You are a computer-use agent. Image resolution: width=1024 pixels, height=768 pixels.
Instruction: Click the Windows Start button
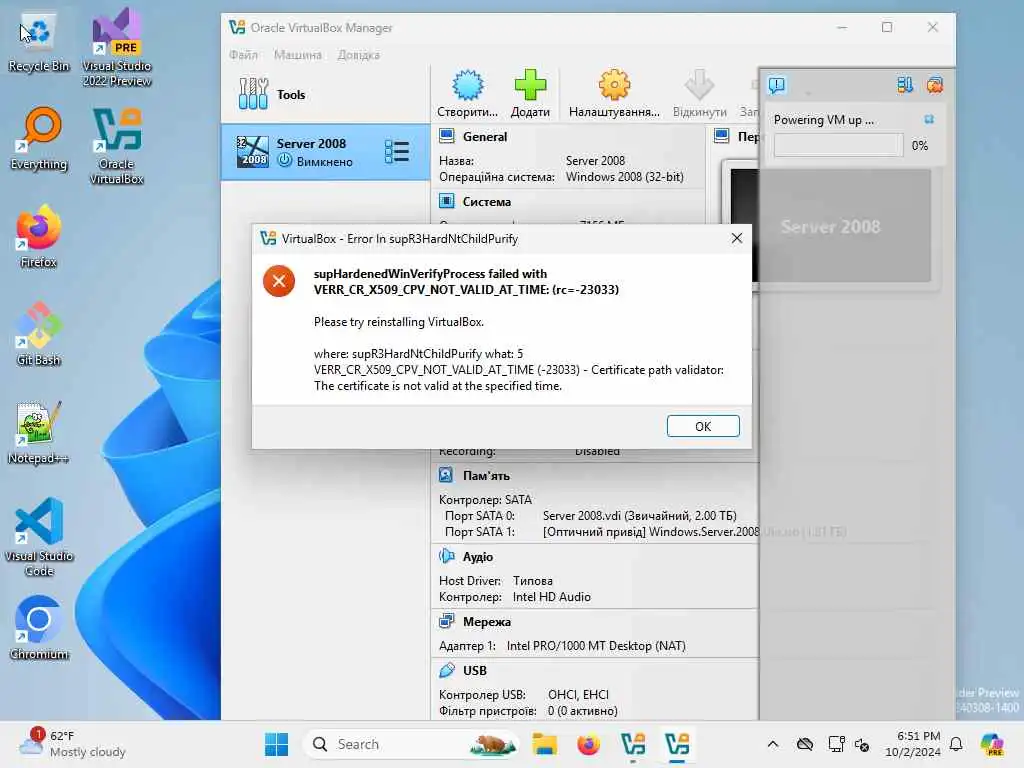(x=276, y=744)
